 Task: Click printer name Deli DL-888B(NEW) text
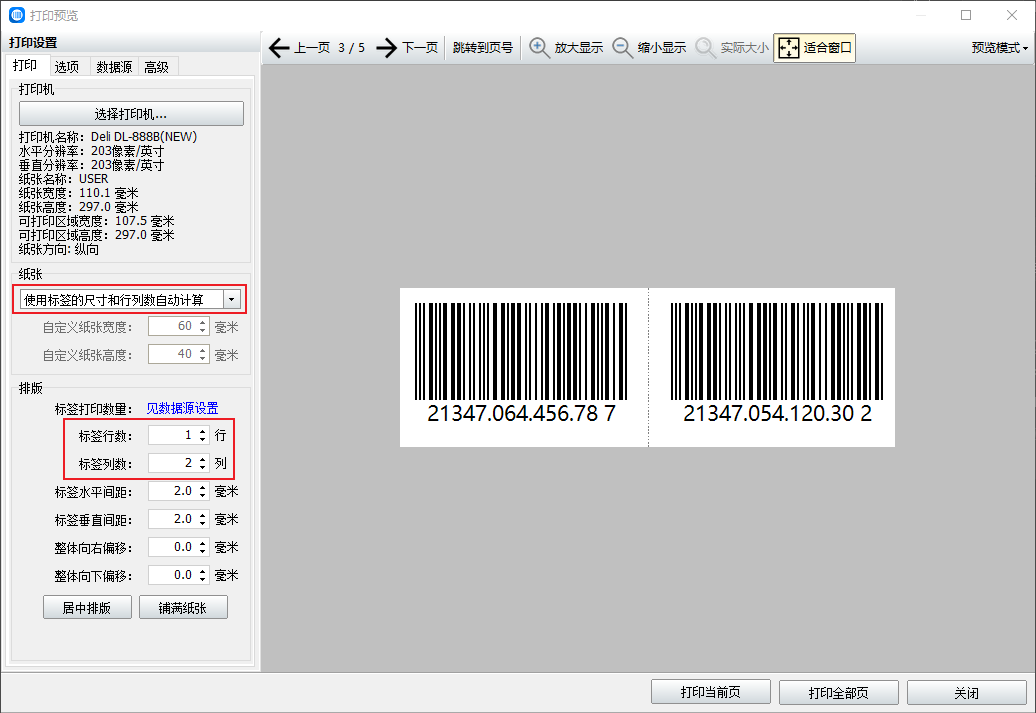(x=143, y=137)
